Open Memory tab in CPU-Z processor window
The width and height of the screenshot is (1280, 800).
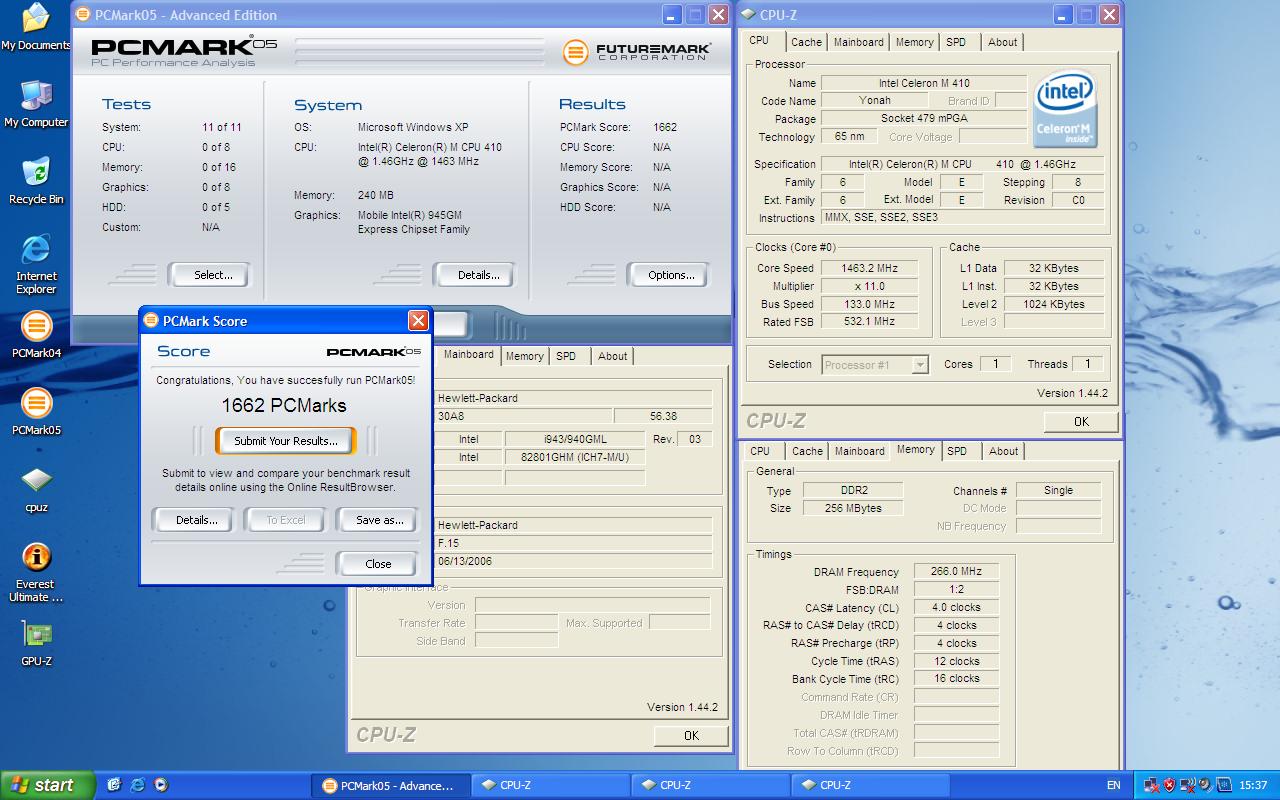(x=914, y=42)
